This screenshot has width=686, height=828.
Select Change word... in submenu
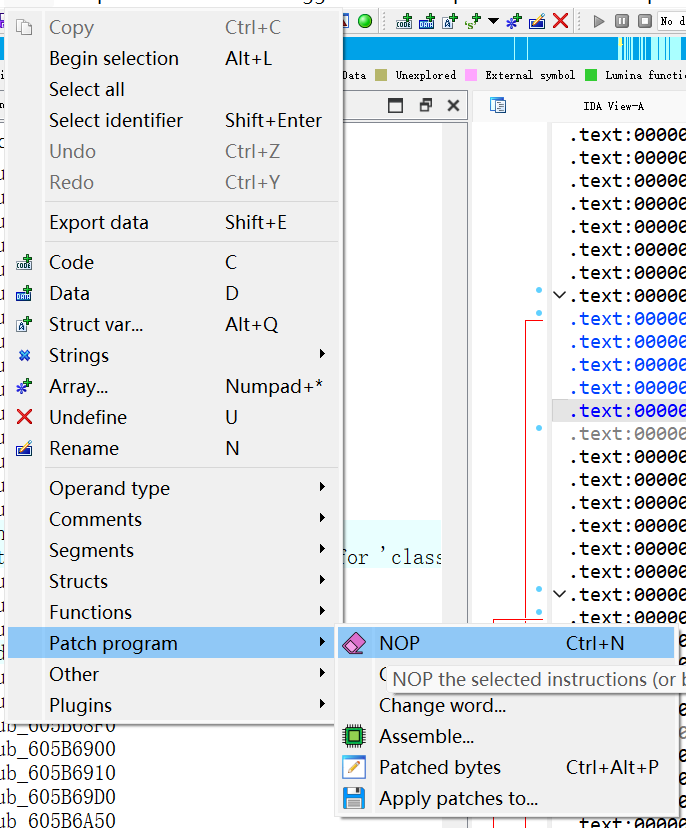[506, 705]
